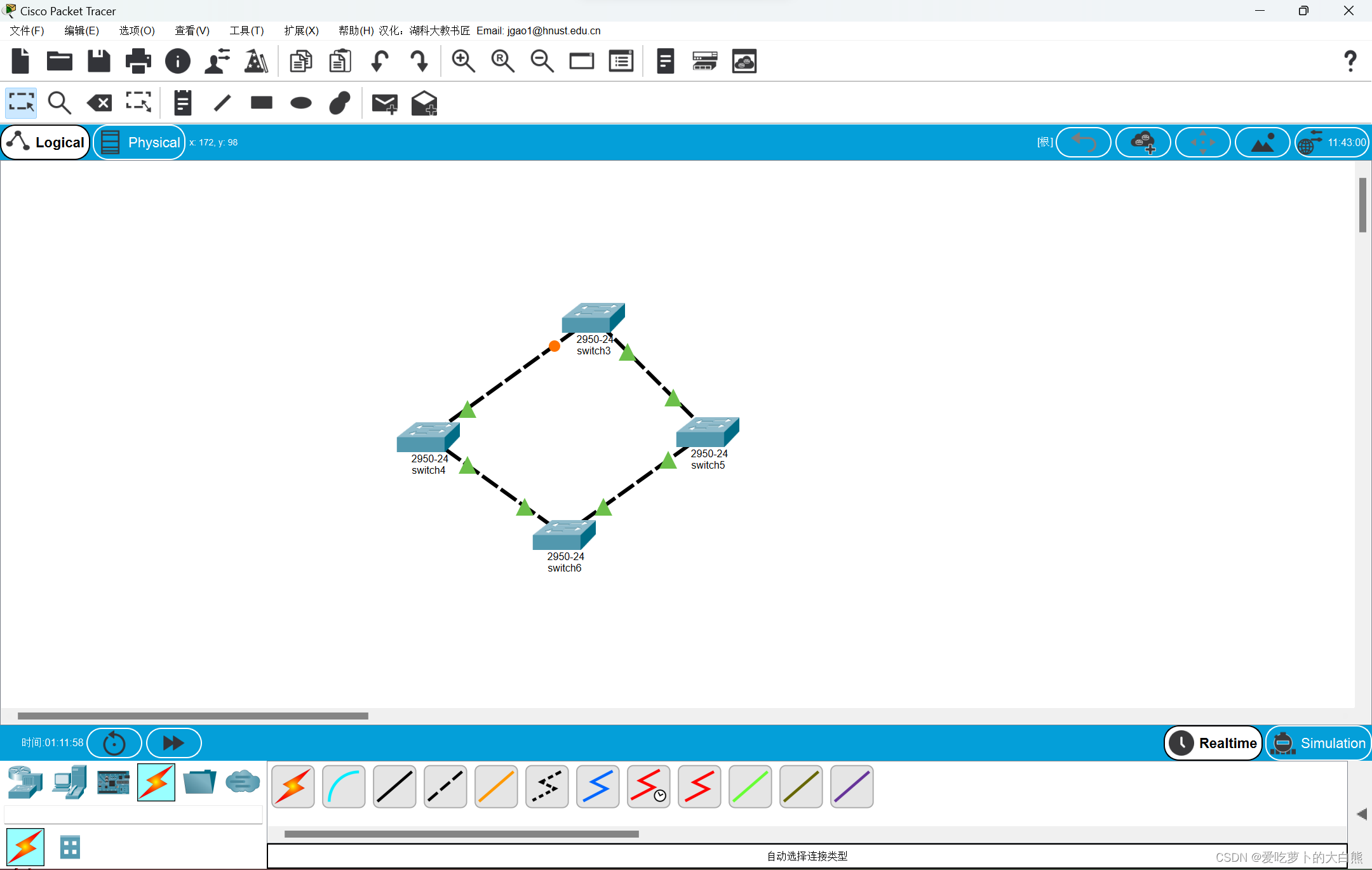Click the delete/erase tool icon

(x=100, y=102)
